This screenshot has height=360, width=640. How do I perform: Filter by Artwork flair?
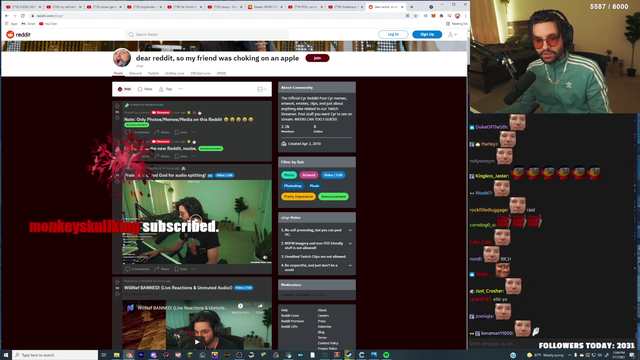point(309,175)
